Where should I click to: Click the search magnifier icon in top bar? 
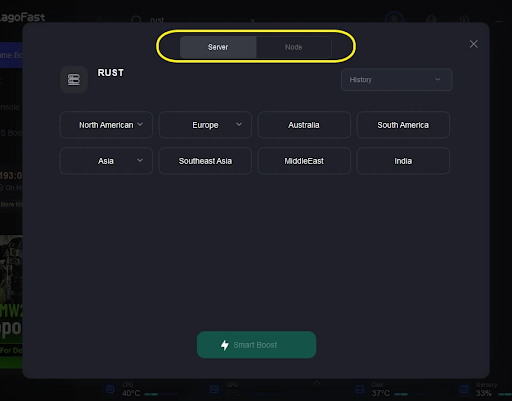[x=136, y=20]
